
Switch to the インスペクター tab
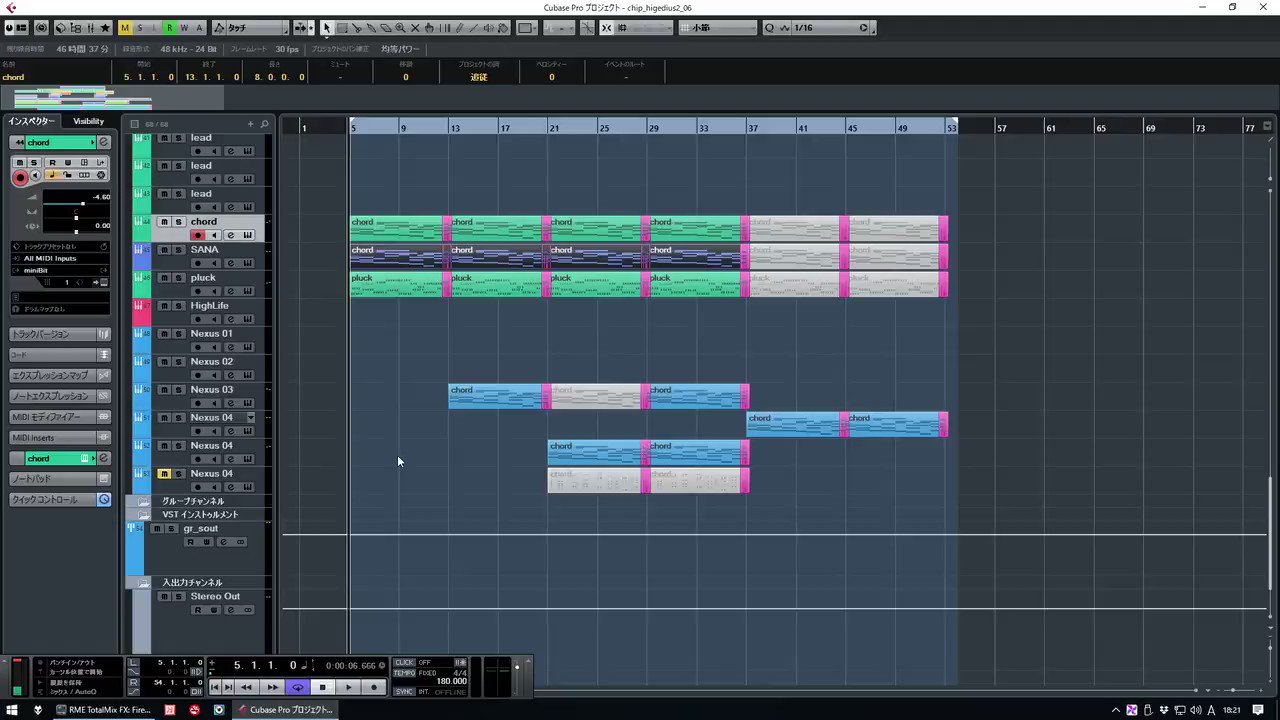pos(32,121)
